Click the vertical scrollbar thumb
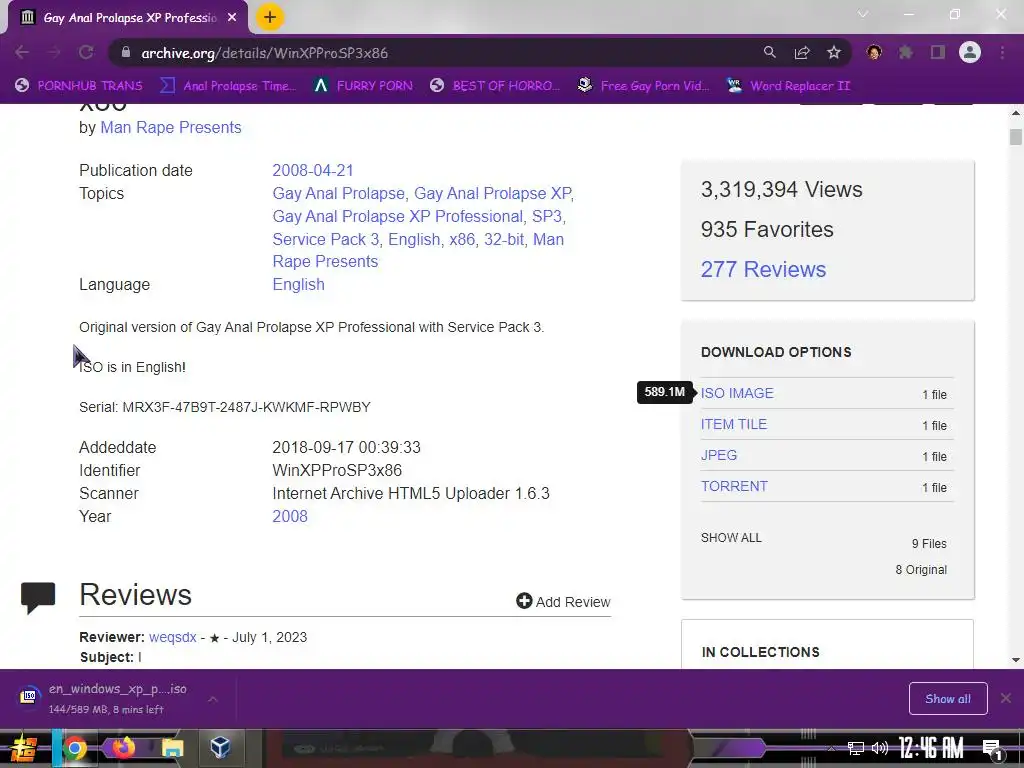Viewport: 1024px width, 768px height. (x=1016, y=137)
